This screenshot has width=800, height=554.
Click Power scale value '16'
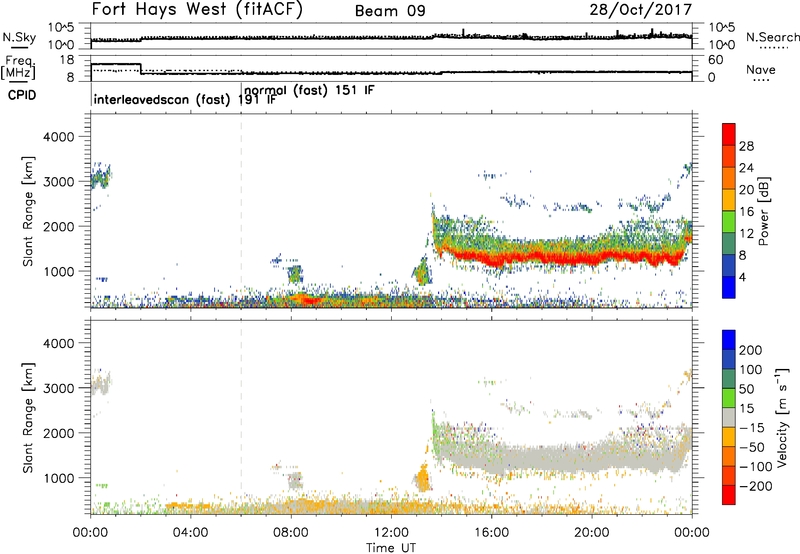(x=746, y=212)
